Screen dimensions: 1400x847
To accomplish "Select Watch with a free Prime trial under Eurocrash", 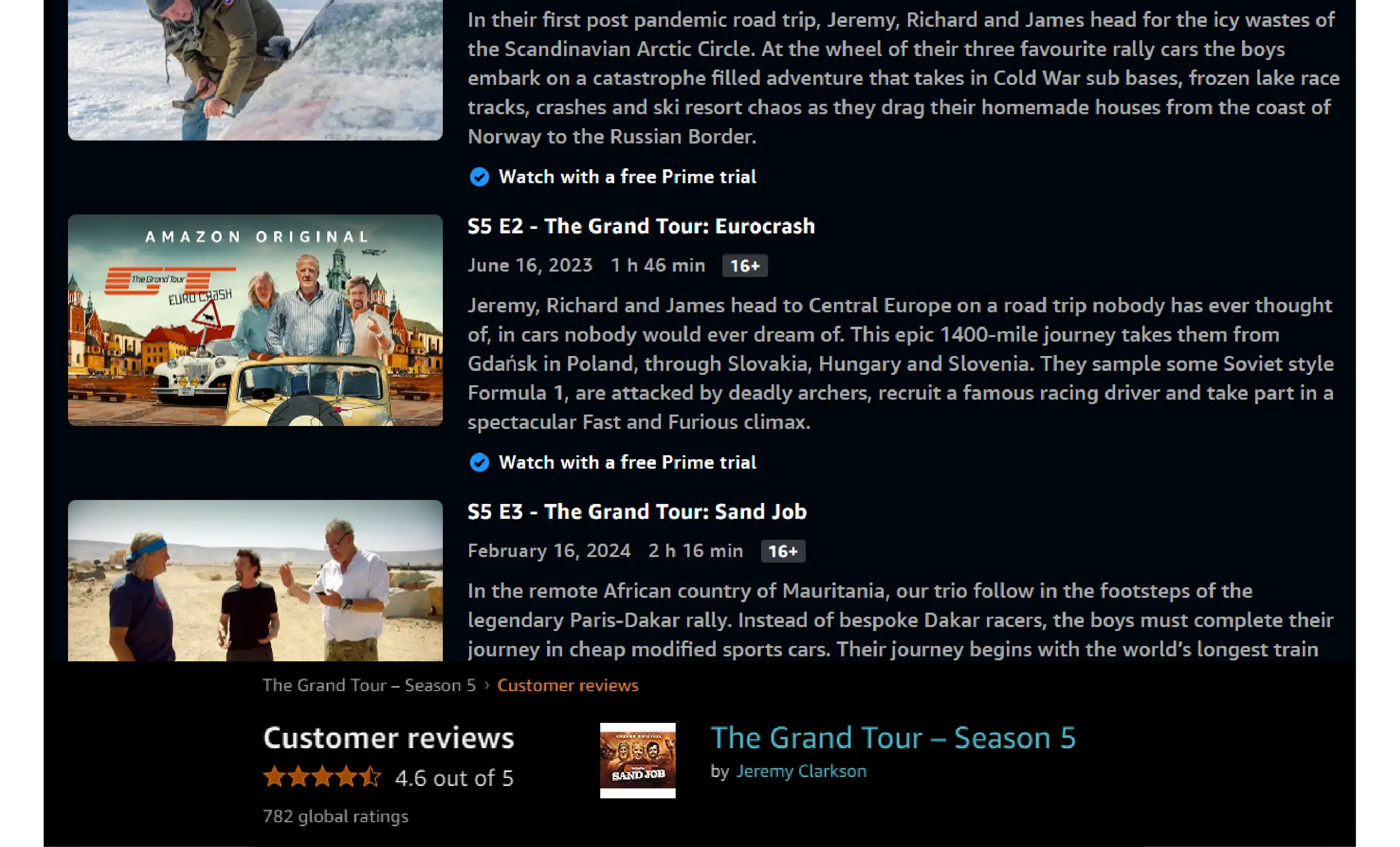I will (628, 462).
